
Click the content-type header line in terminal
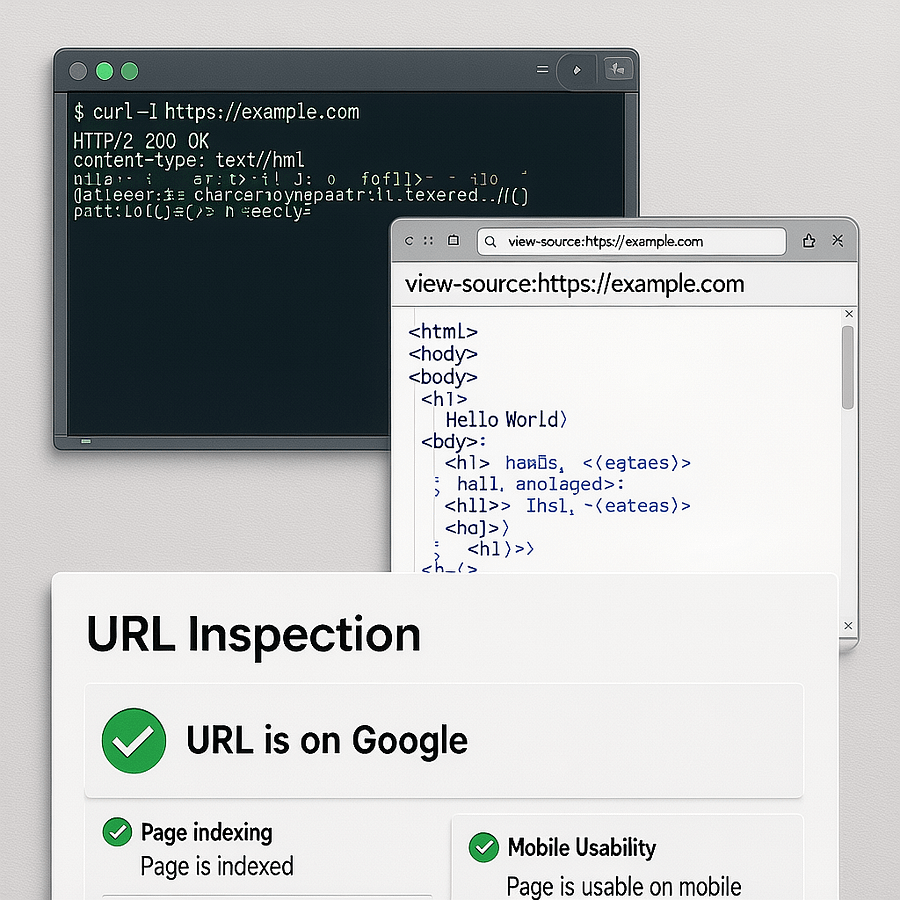click(189, 160)
